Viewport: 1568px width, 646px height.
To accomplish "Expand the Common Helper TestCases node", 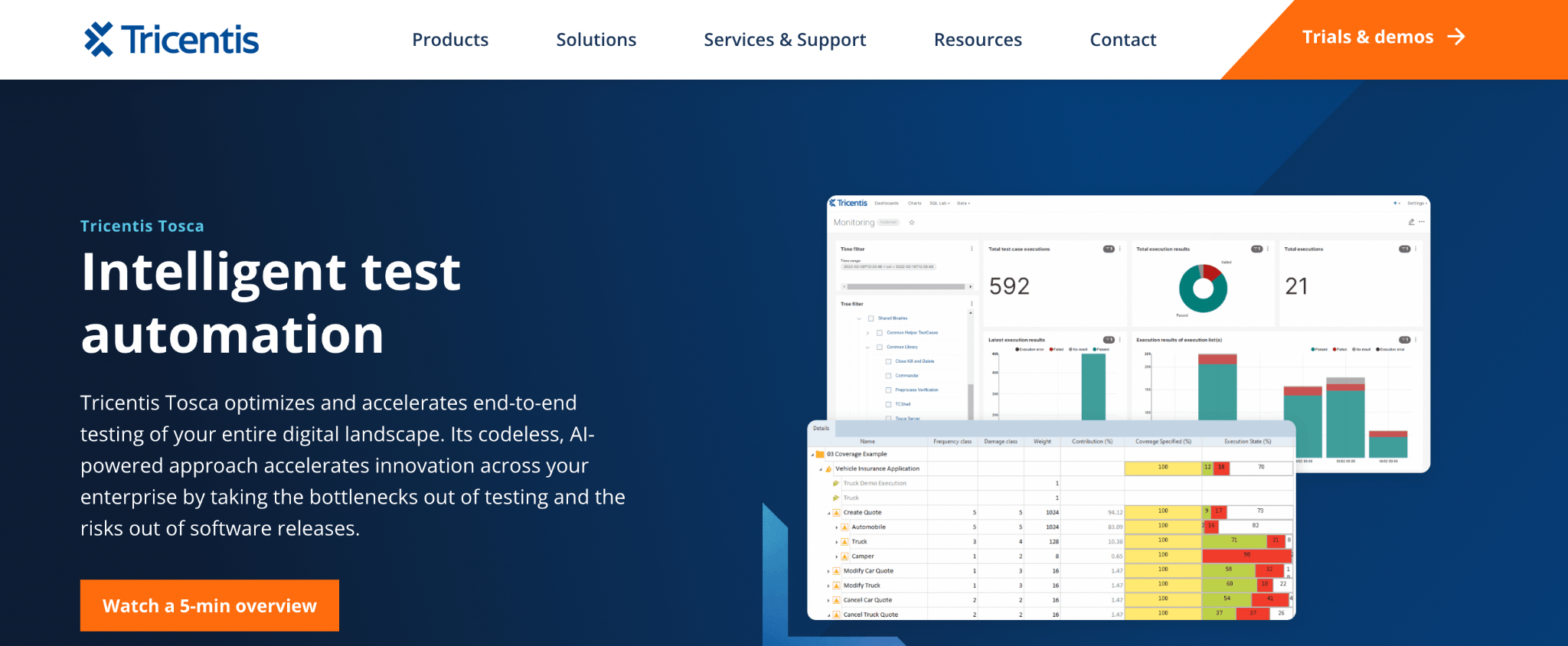I will [867, 333].
